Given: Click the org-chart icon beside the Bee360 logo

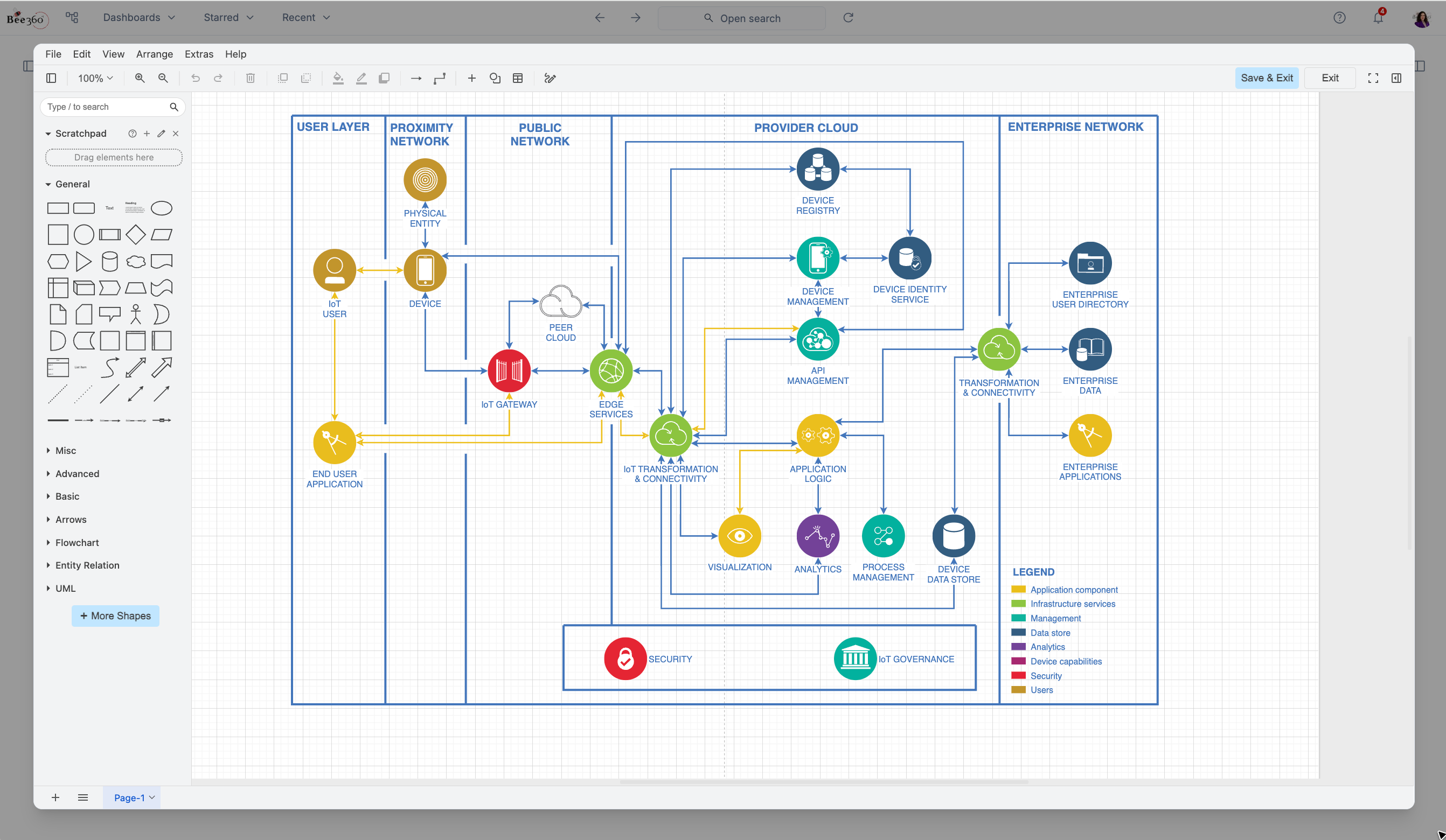Looking at the screenshot, I should click(x=72, y=17).
